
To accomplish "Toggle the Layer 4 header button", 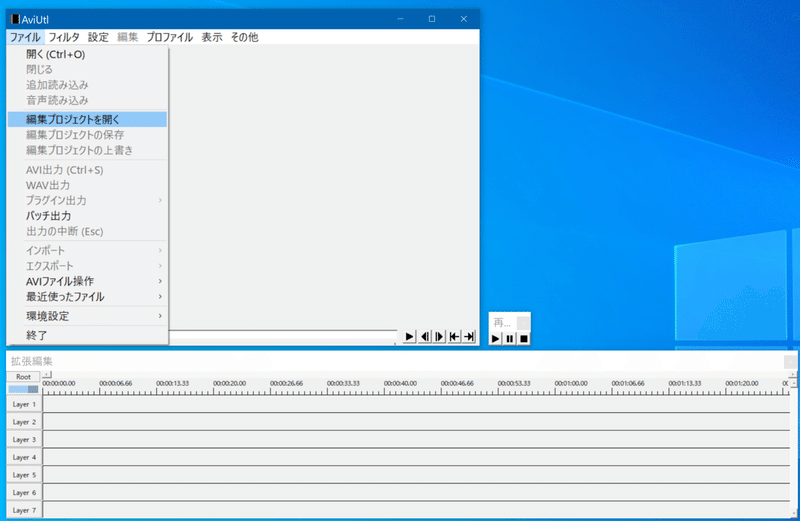I will coord(24,457).
